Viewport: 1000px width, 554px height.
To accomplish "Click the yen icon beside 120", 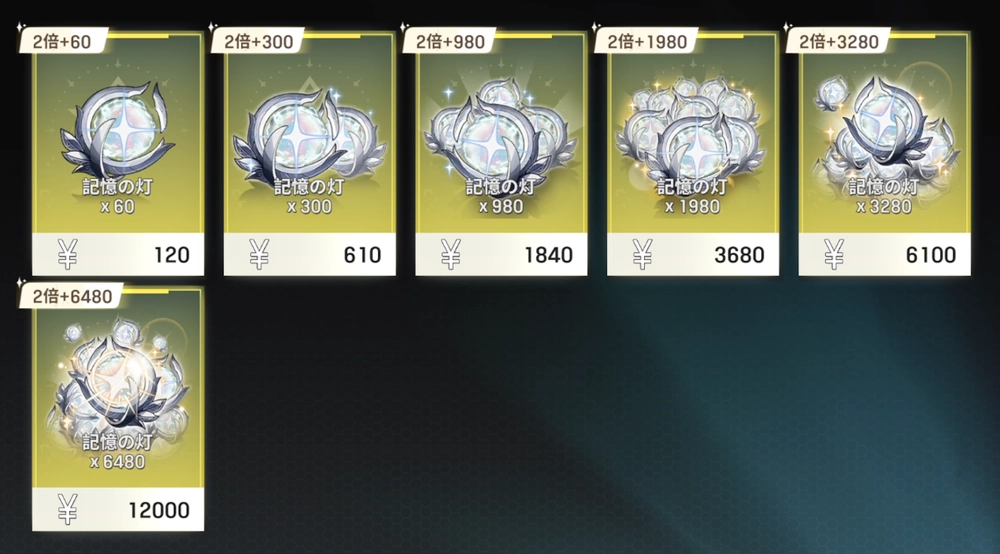I will (x=67, y=254).
